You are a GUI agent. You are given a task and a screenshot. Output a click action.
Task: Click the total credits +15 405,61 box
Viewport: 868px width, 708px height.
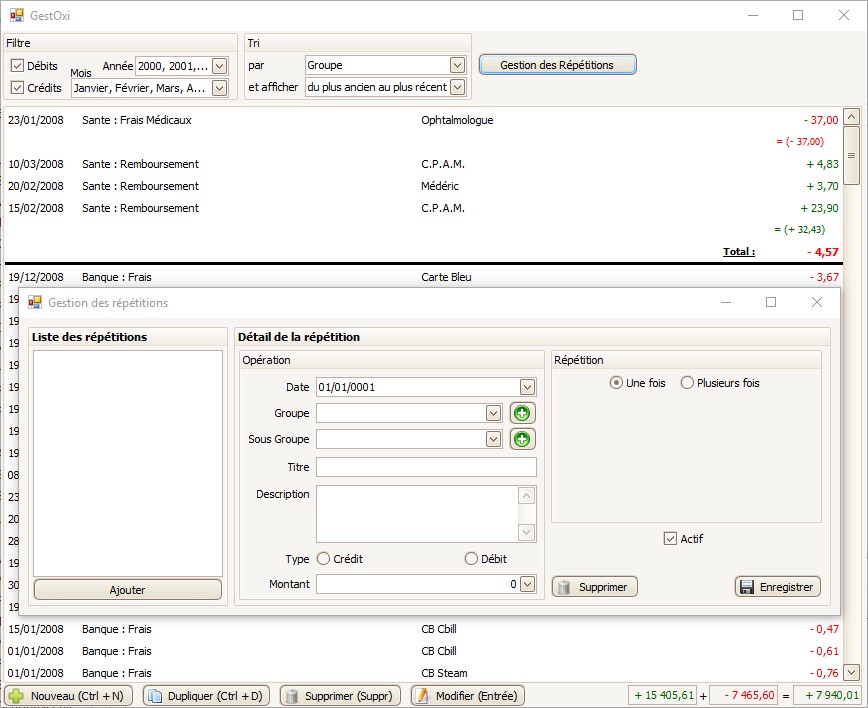[664, 695]
